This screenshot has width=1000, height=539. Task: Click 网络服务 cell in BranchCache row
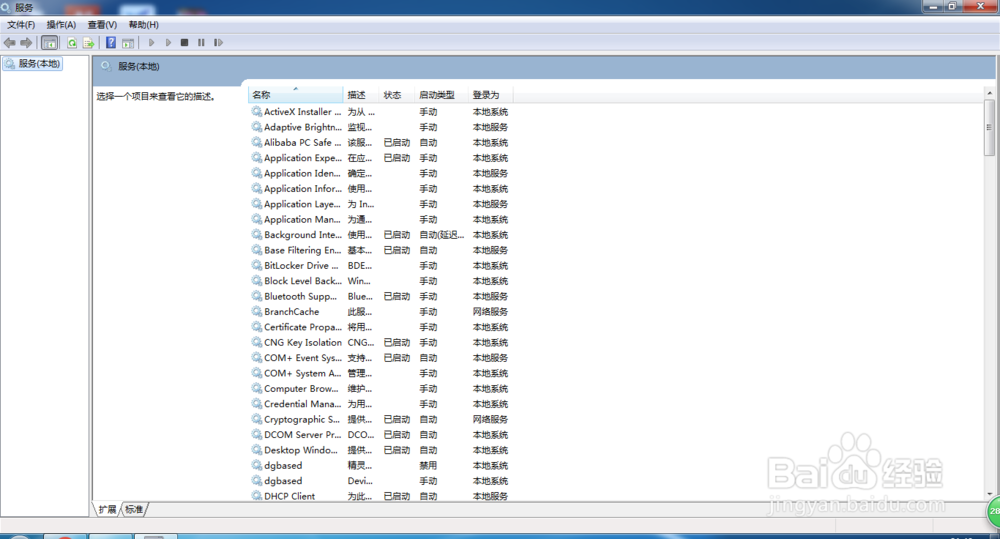pyautogui.click(x=490, y=311)
